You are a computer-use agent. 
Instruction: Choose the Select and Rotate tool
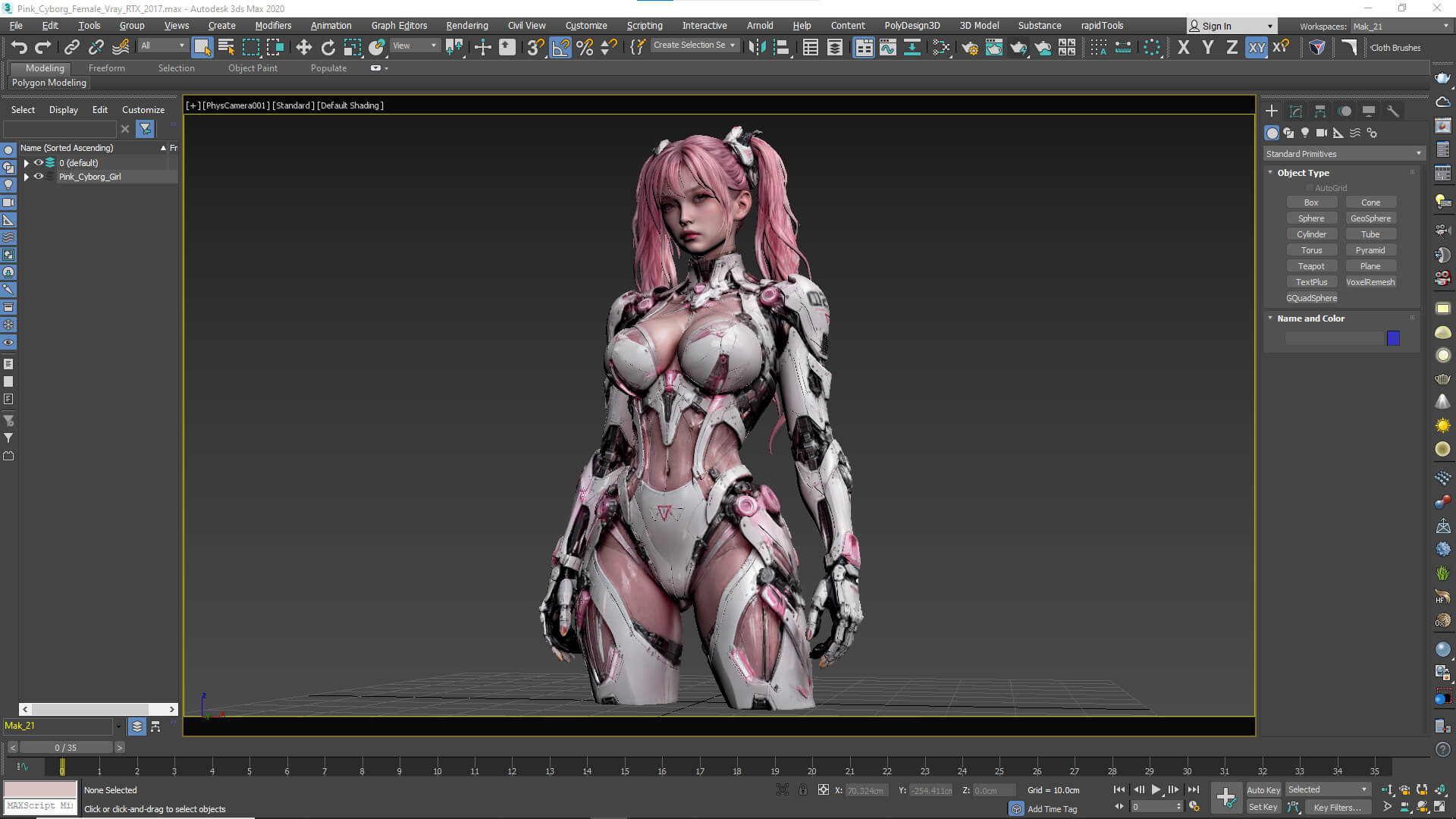(328, 48)
